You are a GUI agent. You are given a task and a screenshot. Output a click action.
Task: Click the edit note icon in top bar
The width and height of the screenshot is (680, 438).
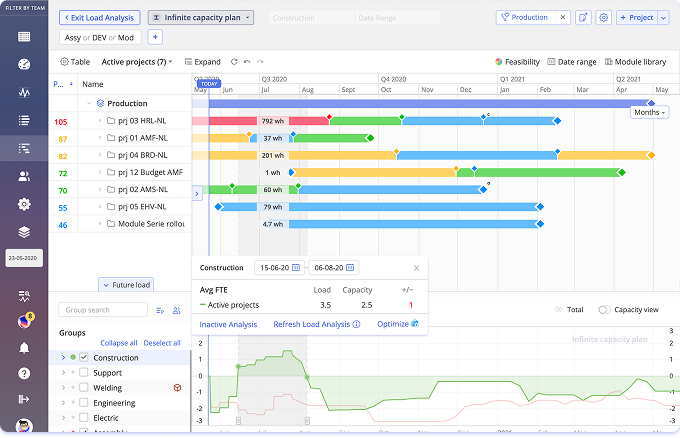pyautogui.click(x=583, y=18)
